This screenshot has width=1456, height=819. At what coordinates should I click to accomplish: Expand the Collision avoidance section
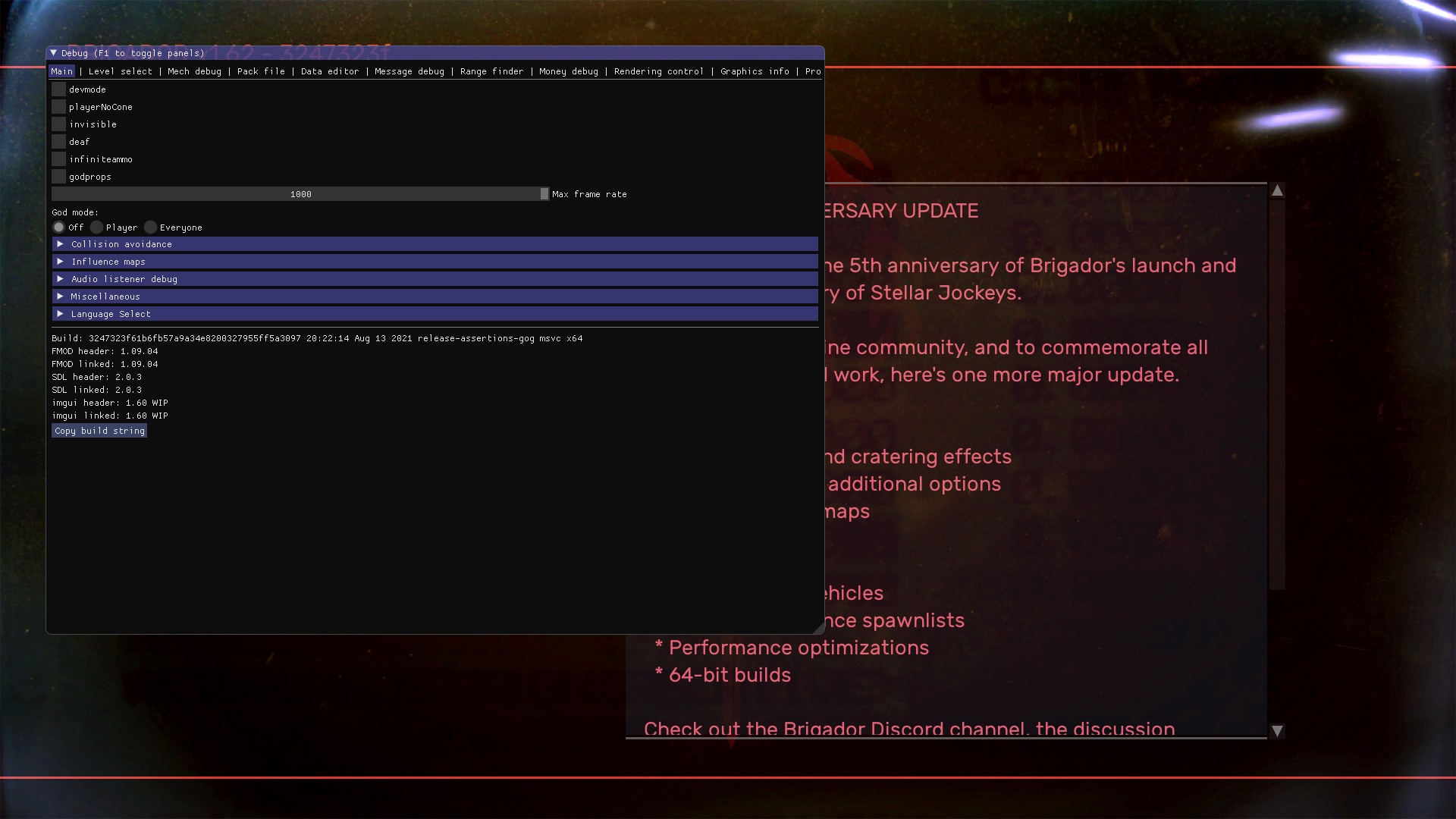435,244
